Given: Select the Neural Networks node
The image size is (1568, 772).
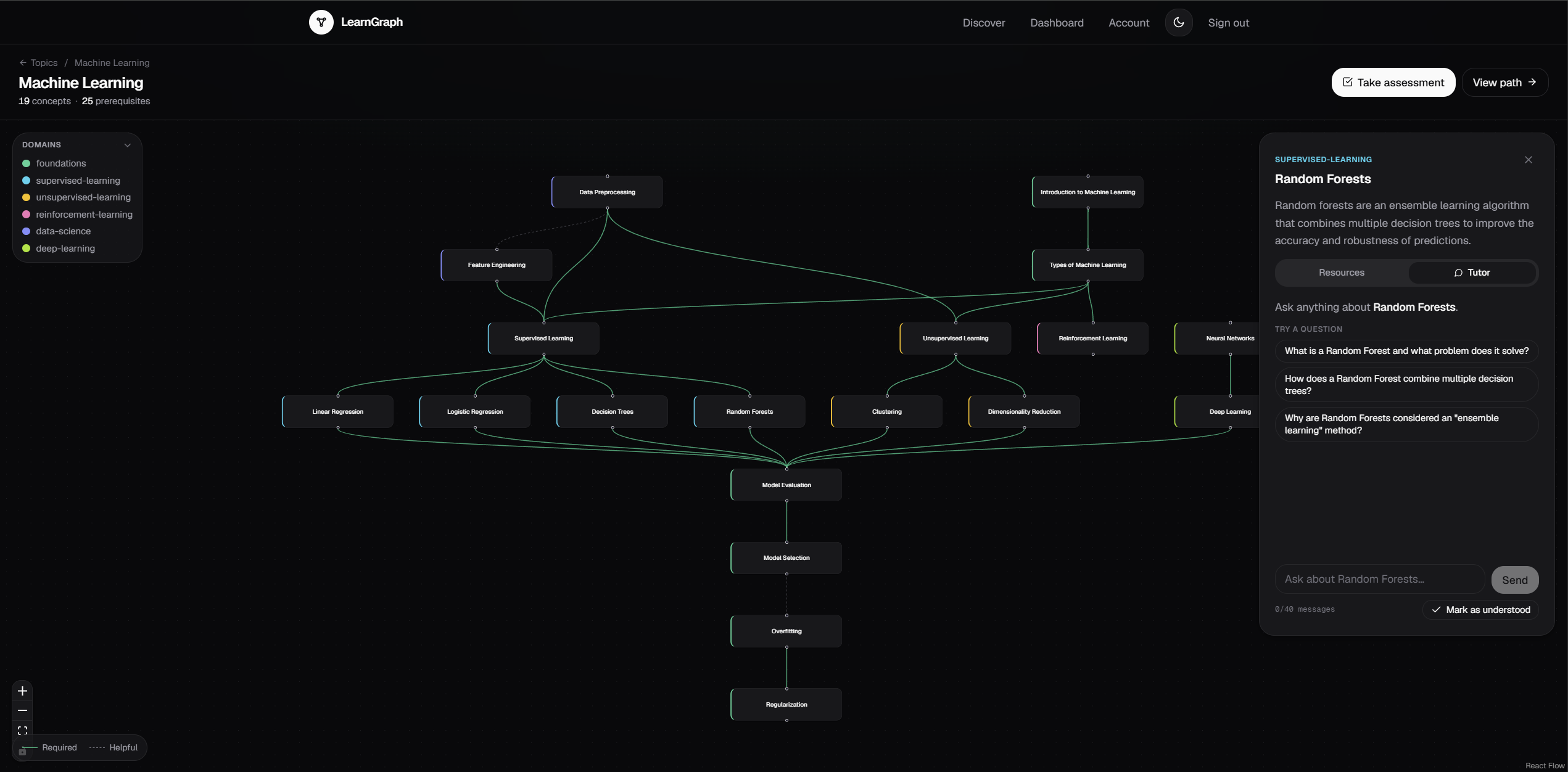Looking at the screenshot, I should point(1218,339).
